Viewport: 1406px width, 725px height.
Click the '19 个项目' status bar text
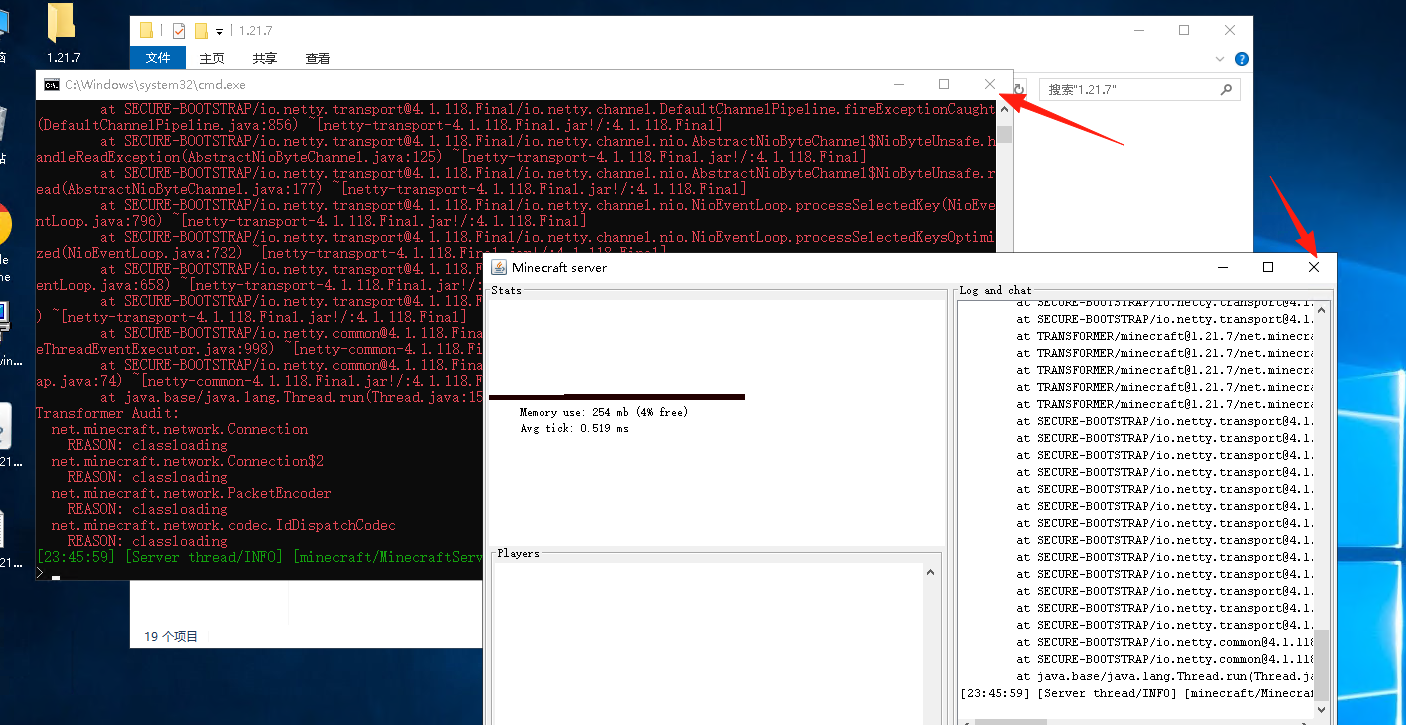click(171, 636)
